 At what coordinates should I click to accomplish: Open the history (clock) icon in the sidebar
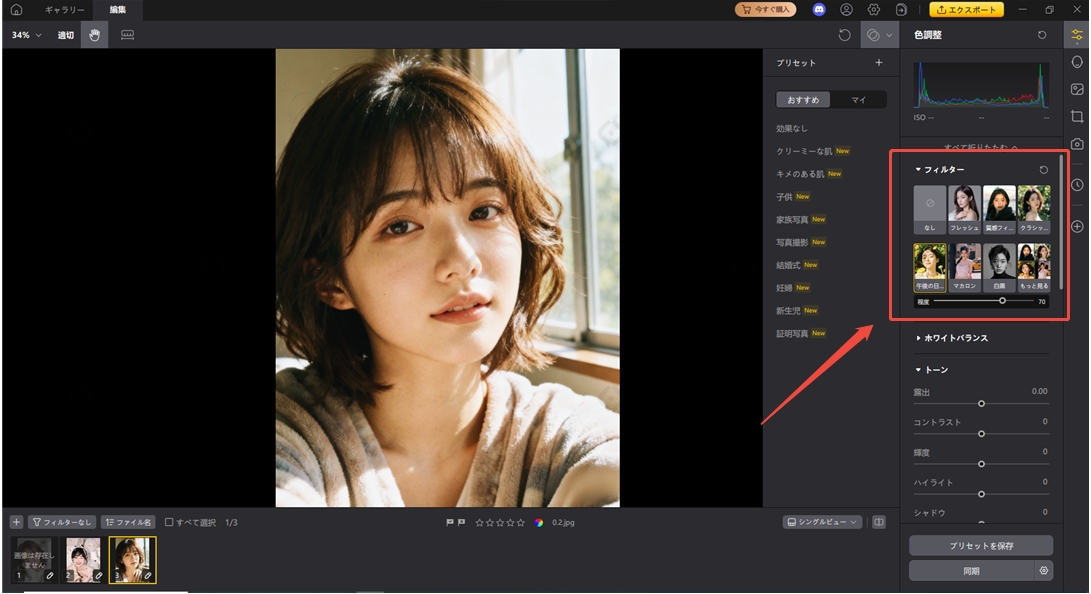[x=1077, y=184]
